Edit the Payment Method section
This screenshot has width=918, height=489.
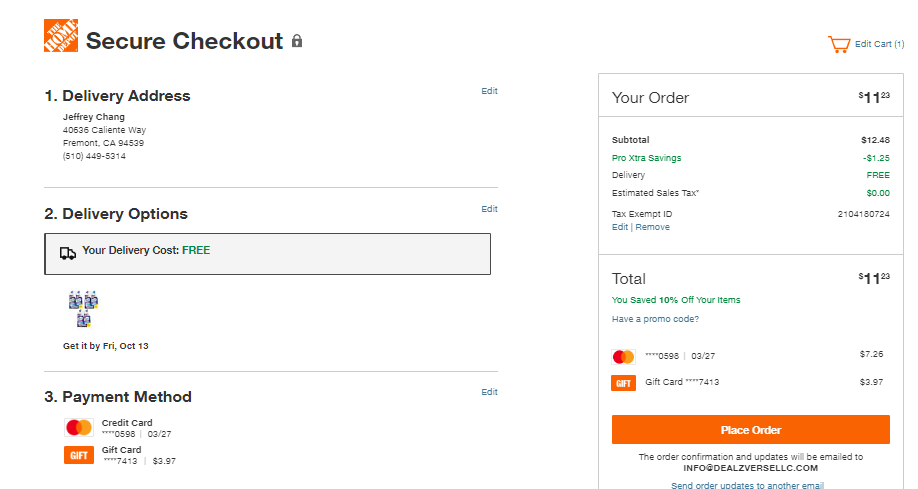pyautogui.click(x=489, y=392)
